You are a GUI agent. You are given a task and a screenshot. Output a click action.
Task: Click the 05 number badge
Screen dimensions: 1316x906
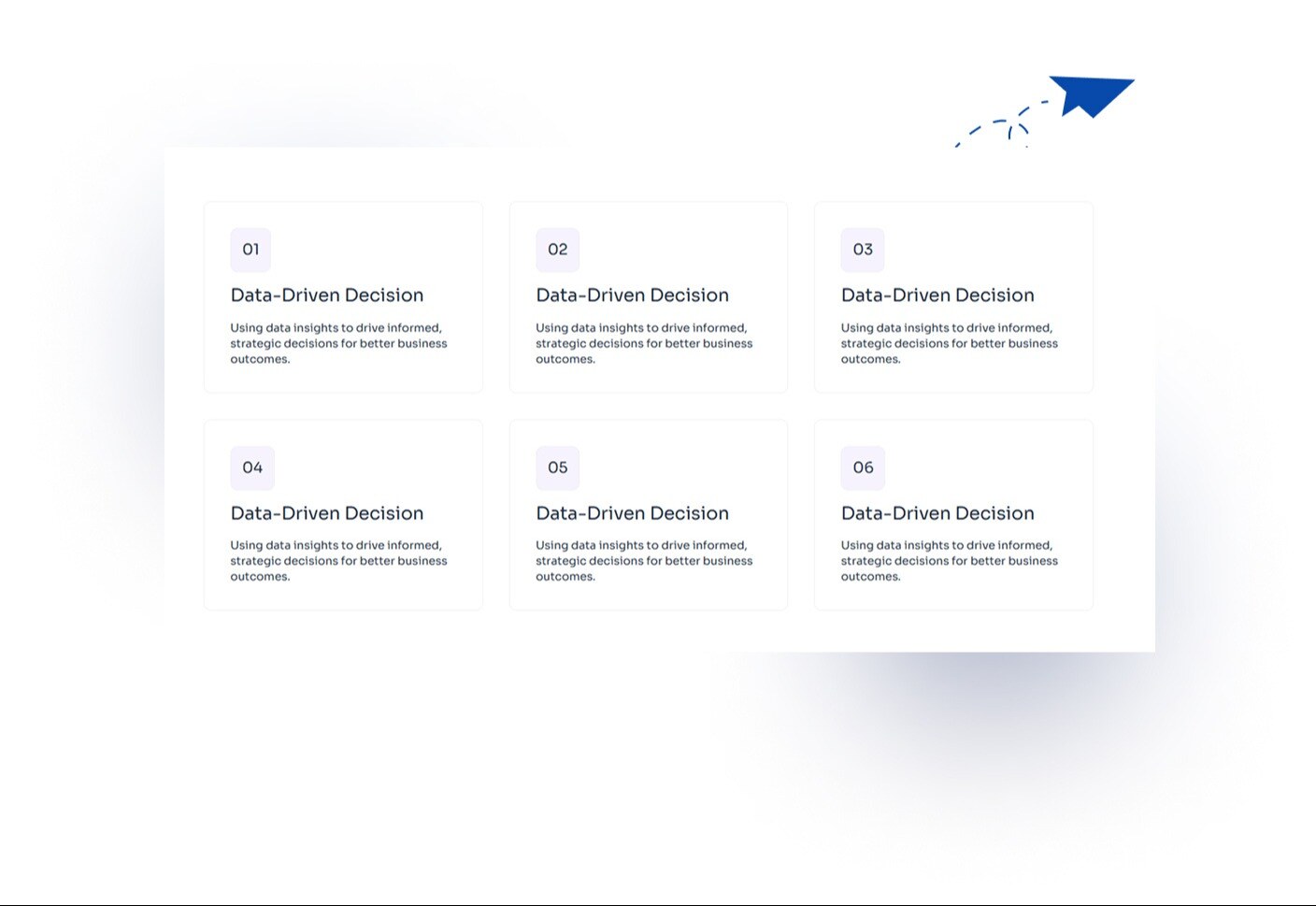click(x=557, y=467)
